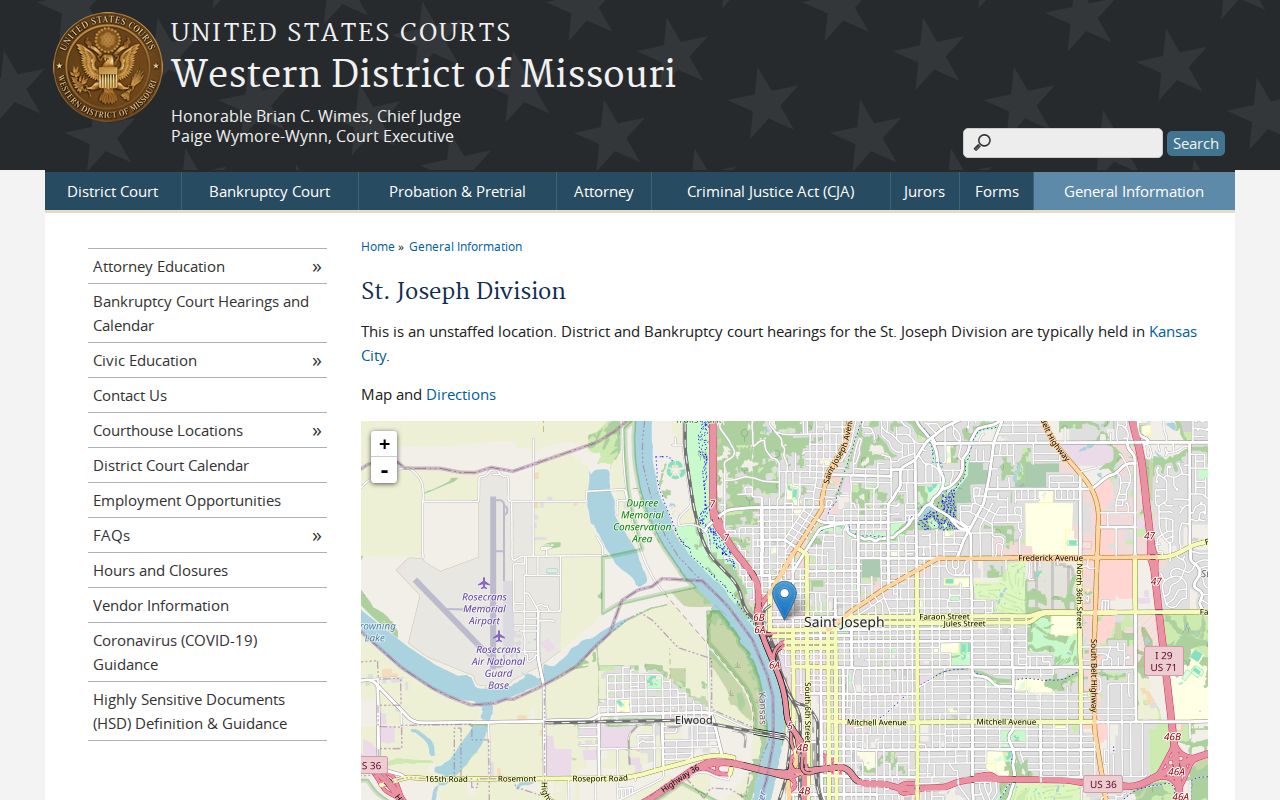Zoom out the map with minus button
Screen dimensions: 1280x800
(x=384, y=470)
